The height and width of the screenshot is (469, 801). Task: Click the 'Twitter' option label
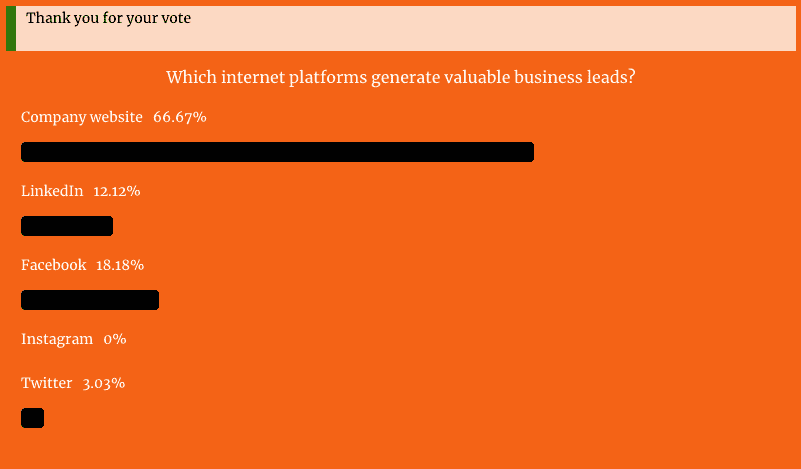click(x=46, y=383)
